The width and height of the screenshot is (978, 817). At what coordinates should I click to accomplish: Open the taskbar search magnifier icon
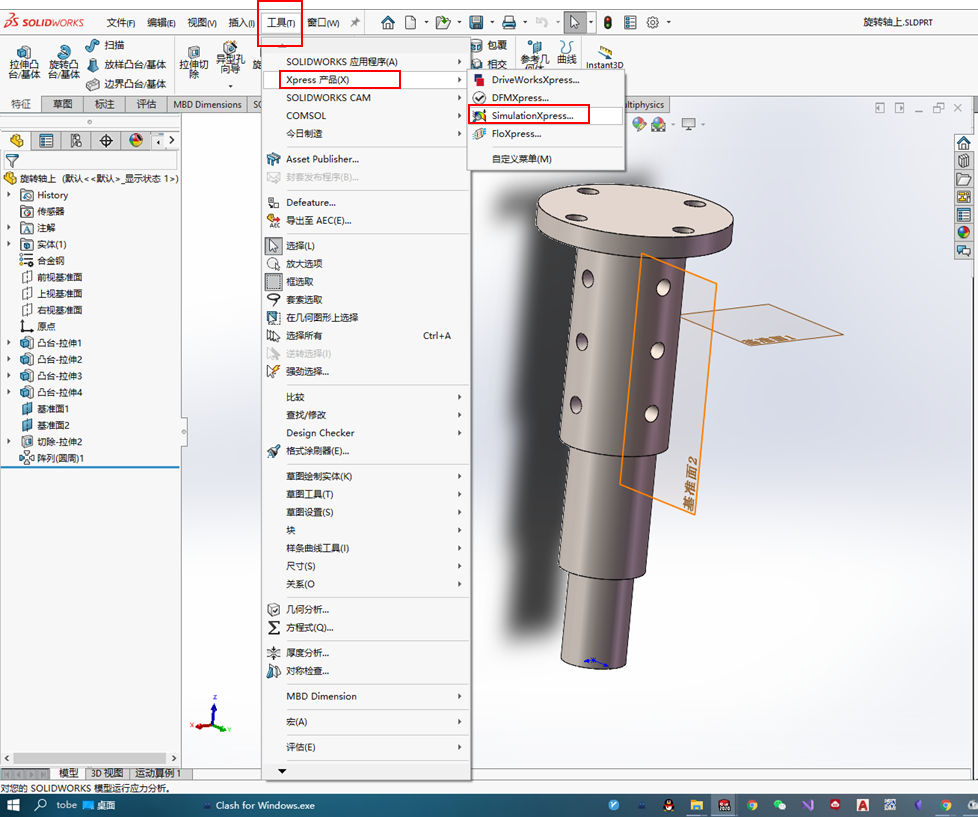[40, 805]
